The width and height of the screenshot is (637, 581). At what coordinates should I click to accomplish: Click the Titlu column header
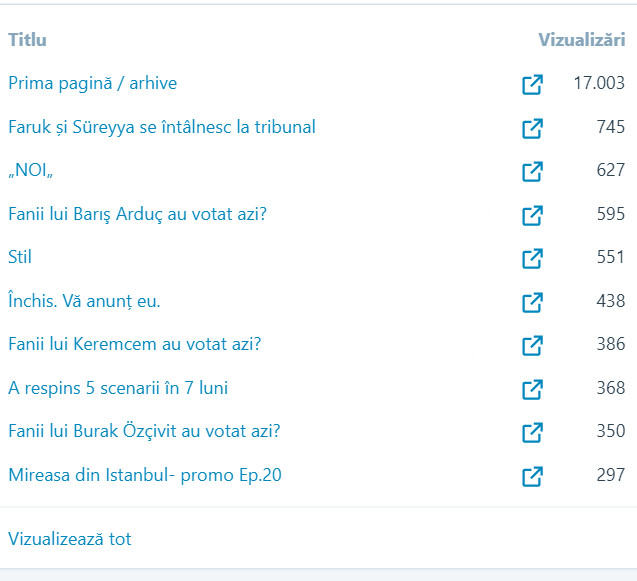tap(27, 41)
